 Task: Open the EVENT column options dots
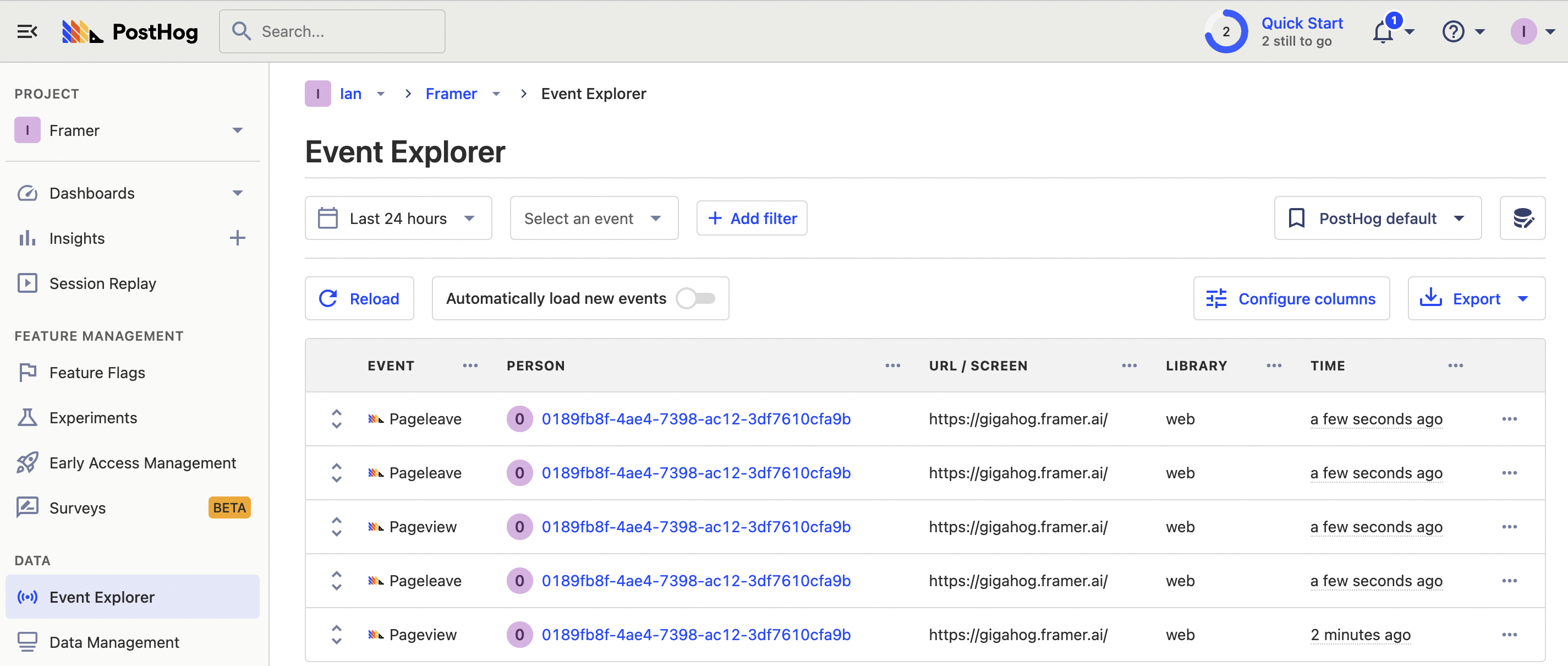coord(470,366)
